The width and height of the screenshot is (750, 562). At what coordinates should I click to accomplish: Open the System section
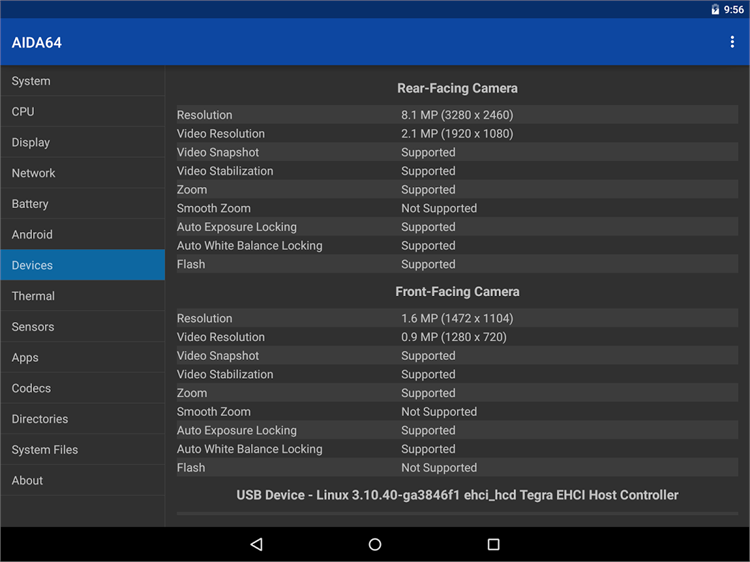tap(83, 81)
